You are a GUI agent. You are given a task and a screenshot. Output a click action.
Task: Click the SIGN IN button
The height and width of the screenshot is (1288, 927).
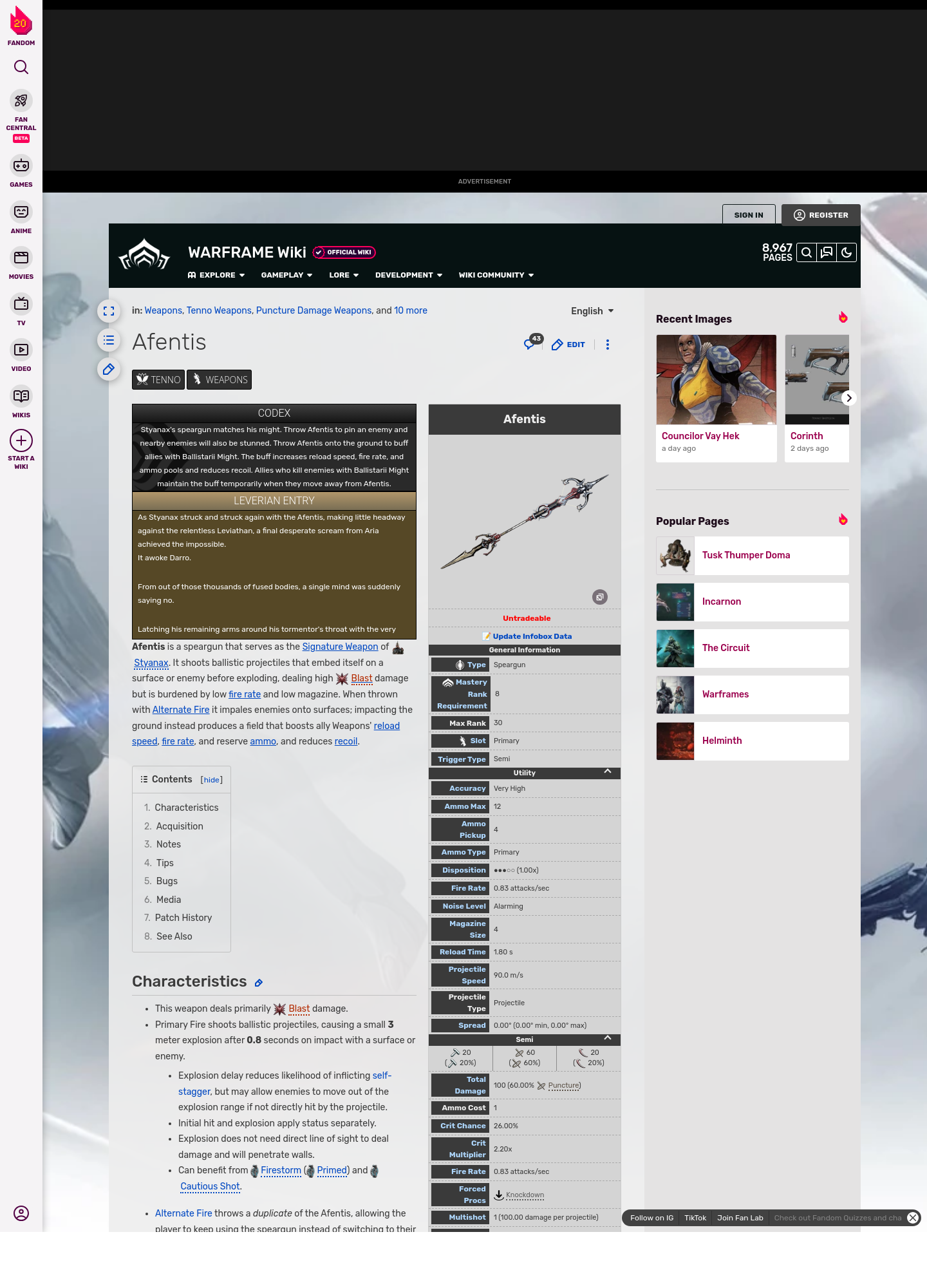[x=749, y=215]
